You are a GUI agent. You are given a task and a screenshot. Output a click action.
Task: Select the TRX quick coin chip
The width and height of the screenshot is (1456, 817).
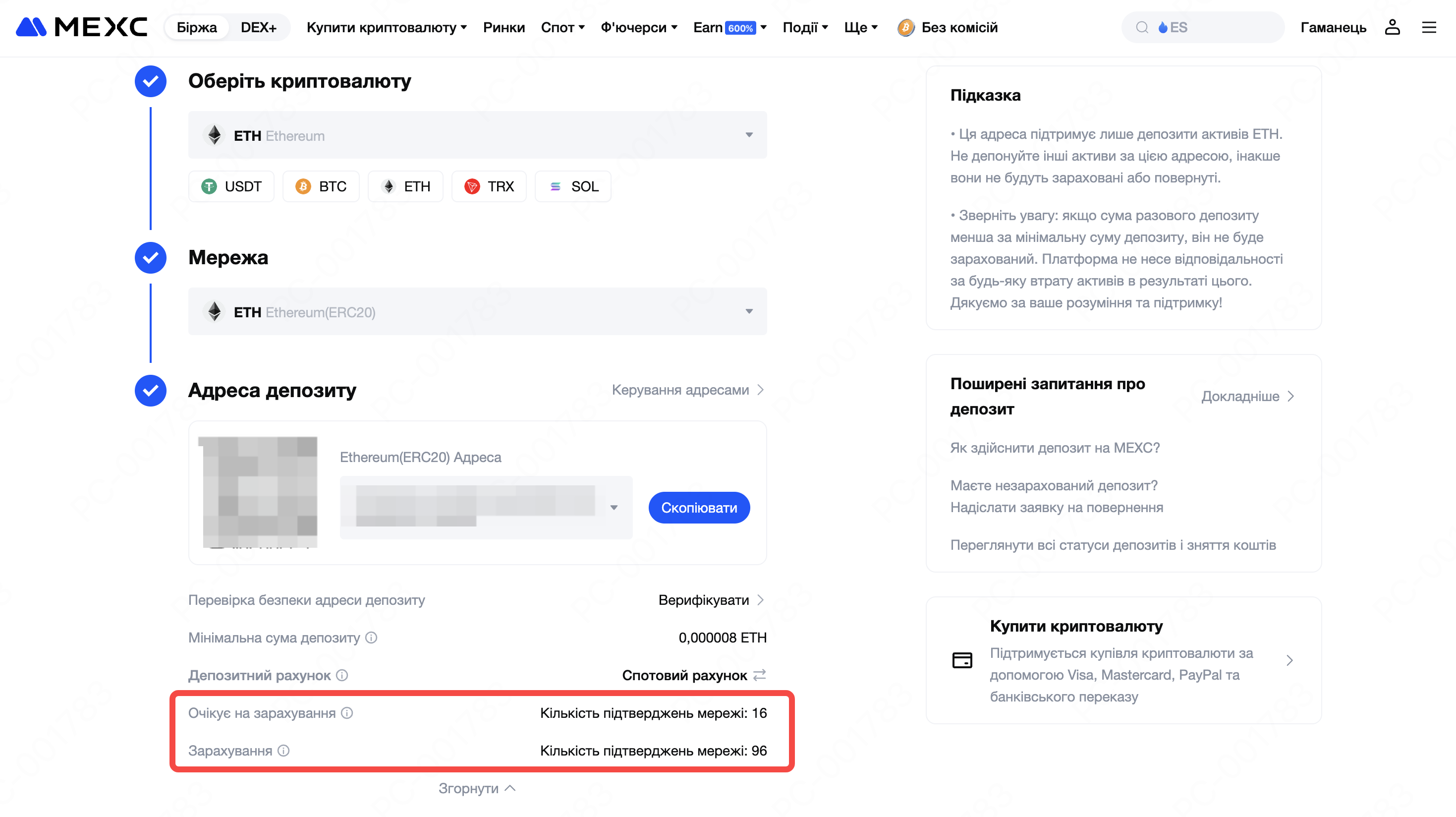click(489, 186)
